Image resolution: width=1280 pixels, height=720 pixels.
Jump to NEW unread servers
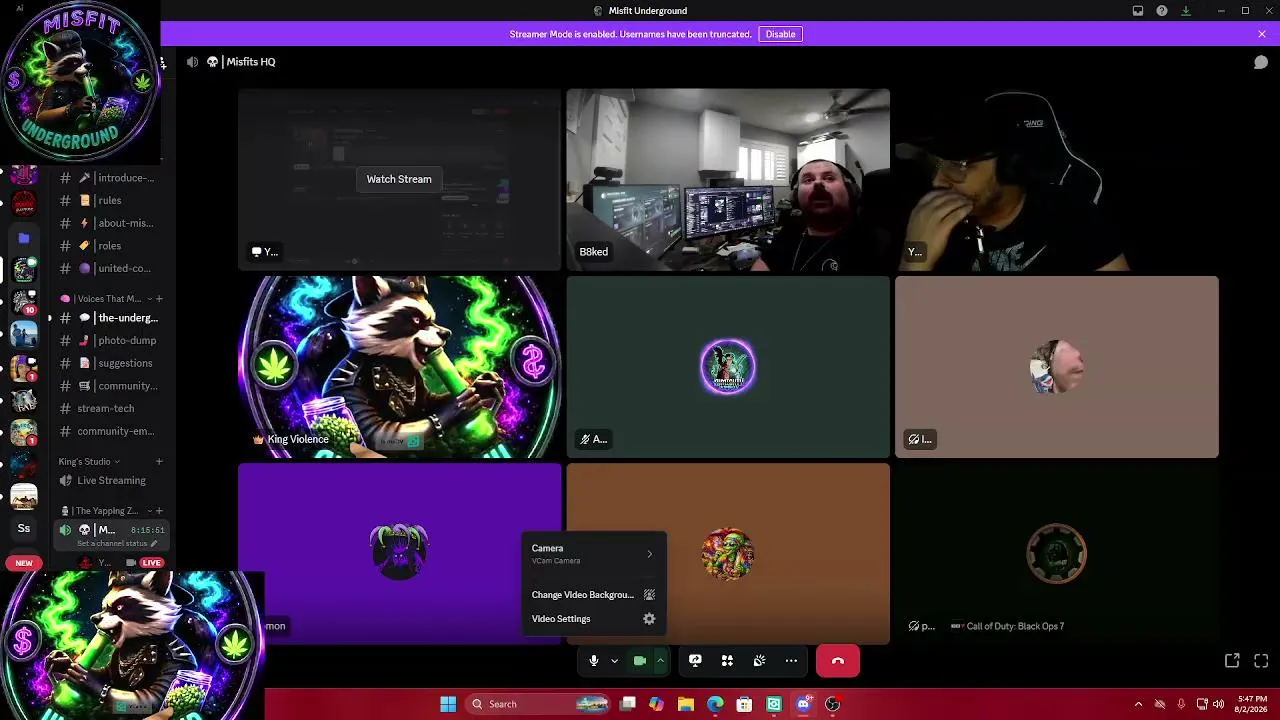click(x=24, y=563)
